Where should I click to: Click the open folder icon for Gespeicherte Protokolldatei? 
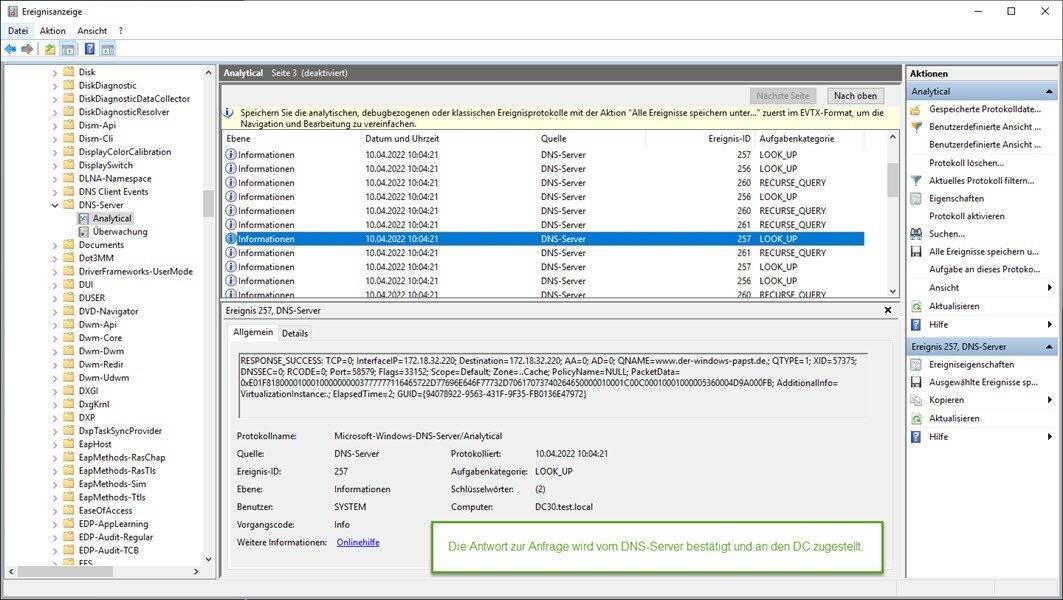(x=917, y=109)
